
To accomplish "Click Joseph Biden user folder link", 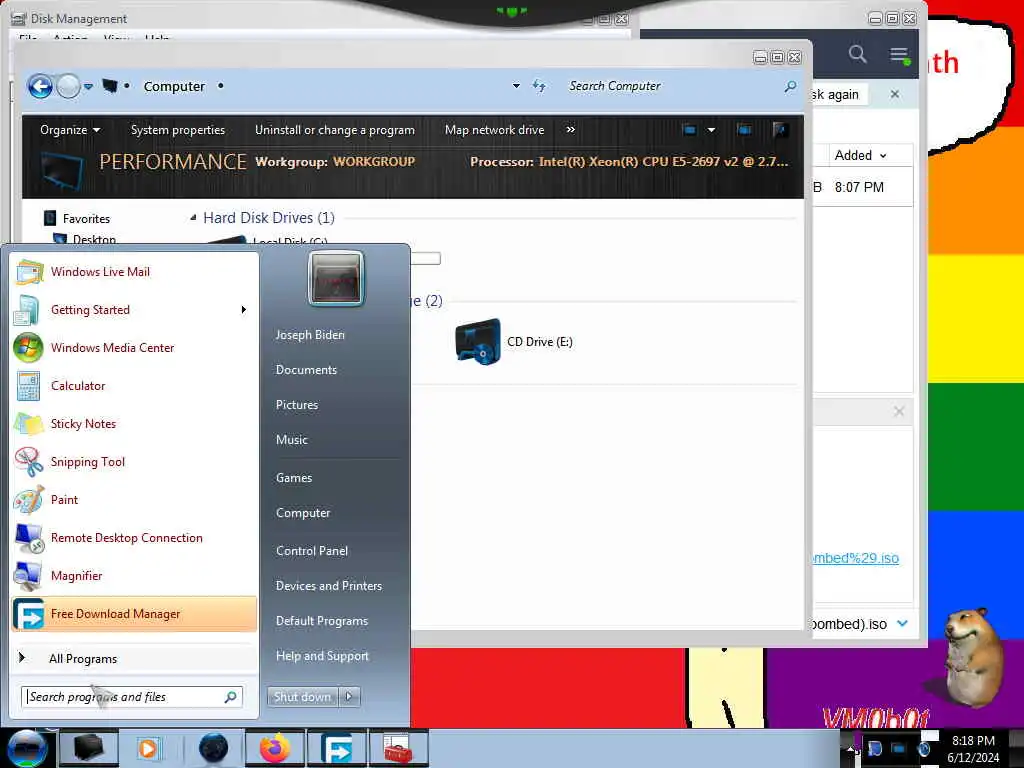I will coord(310,335).
